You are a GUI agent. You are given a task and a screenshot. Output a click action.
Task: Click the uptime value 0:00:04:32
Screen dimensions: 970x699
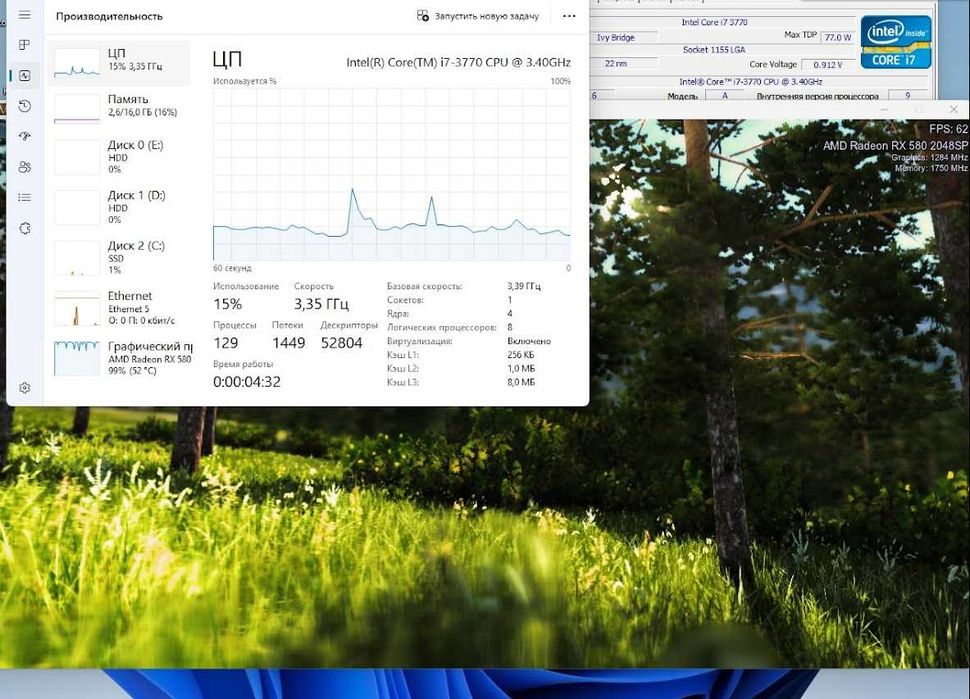247,382
